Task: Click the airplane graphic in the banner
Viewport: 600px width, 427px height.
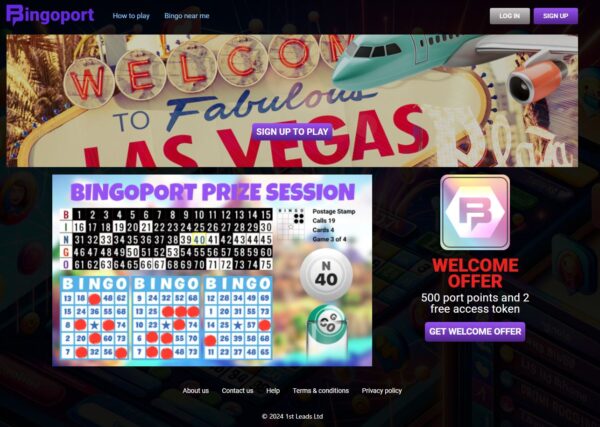Action: point(453,65)
